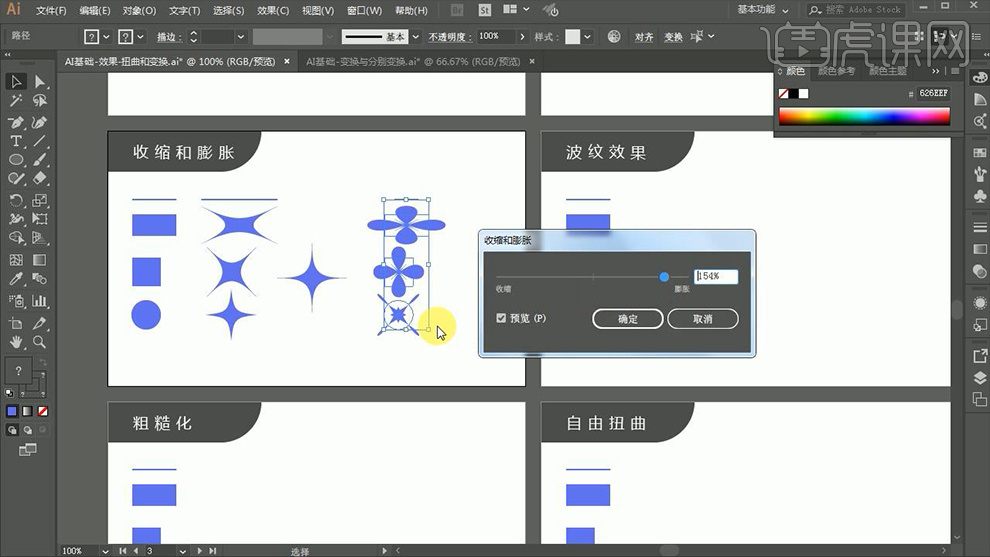
Task: Select the Type tool
Action: pos(16,141)
